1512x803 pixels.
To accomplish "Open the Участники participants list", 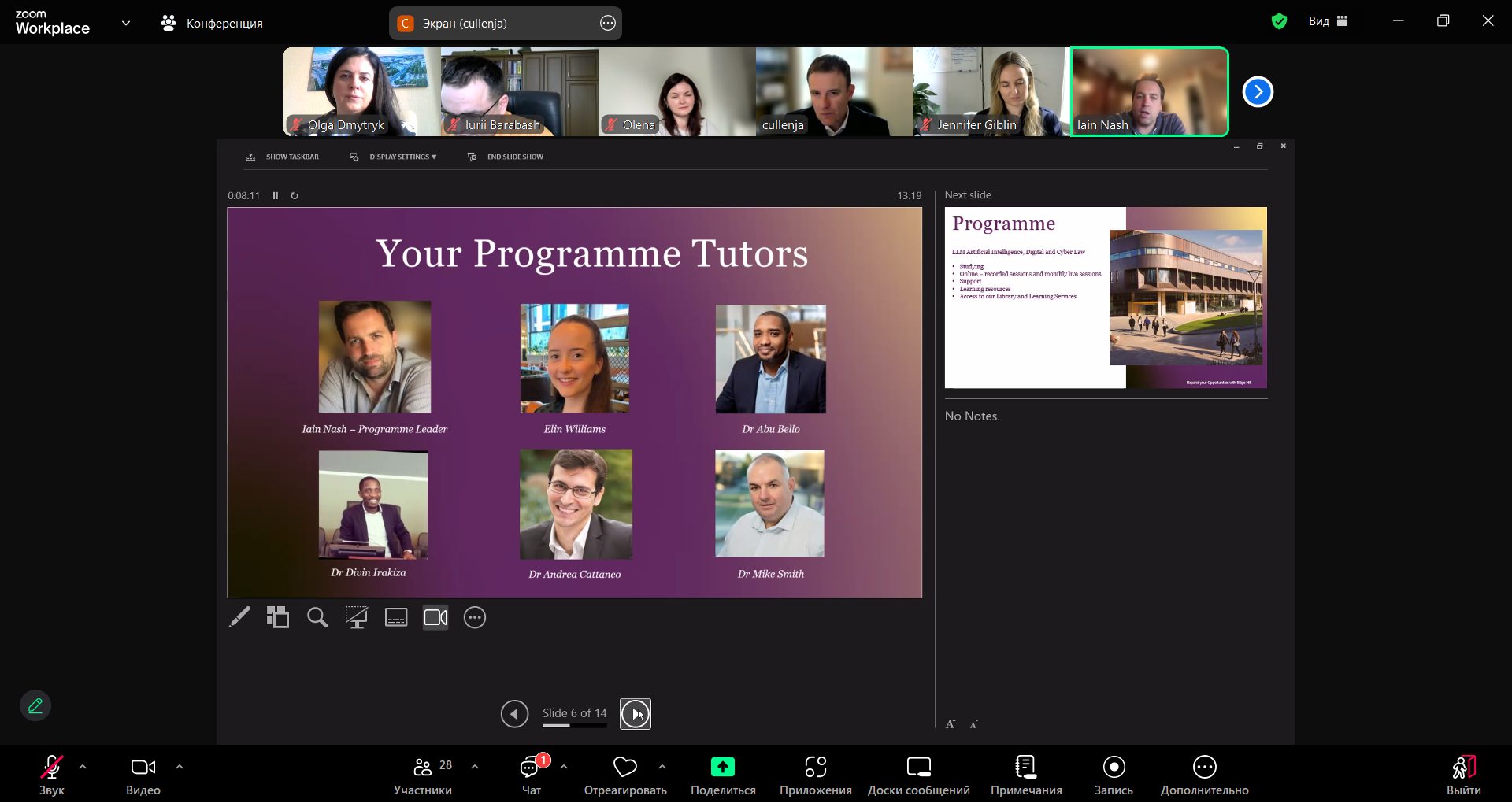I will point(424,775).
